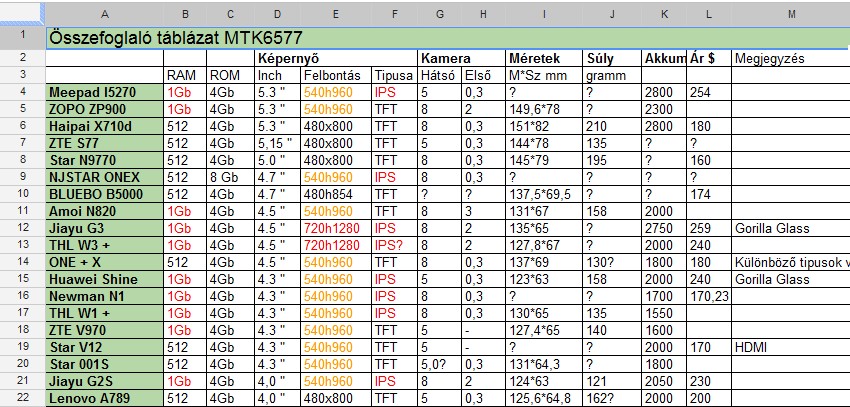Select the 'gramm' cell

pyautogui.click(x=613, y=75)
